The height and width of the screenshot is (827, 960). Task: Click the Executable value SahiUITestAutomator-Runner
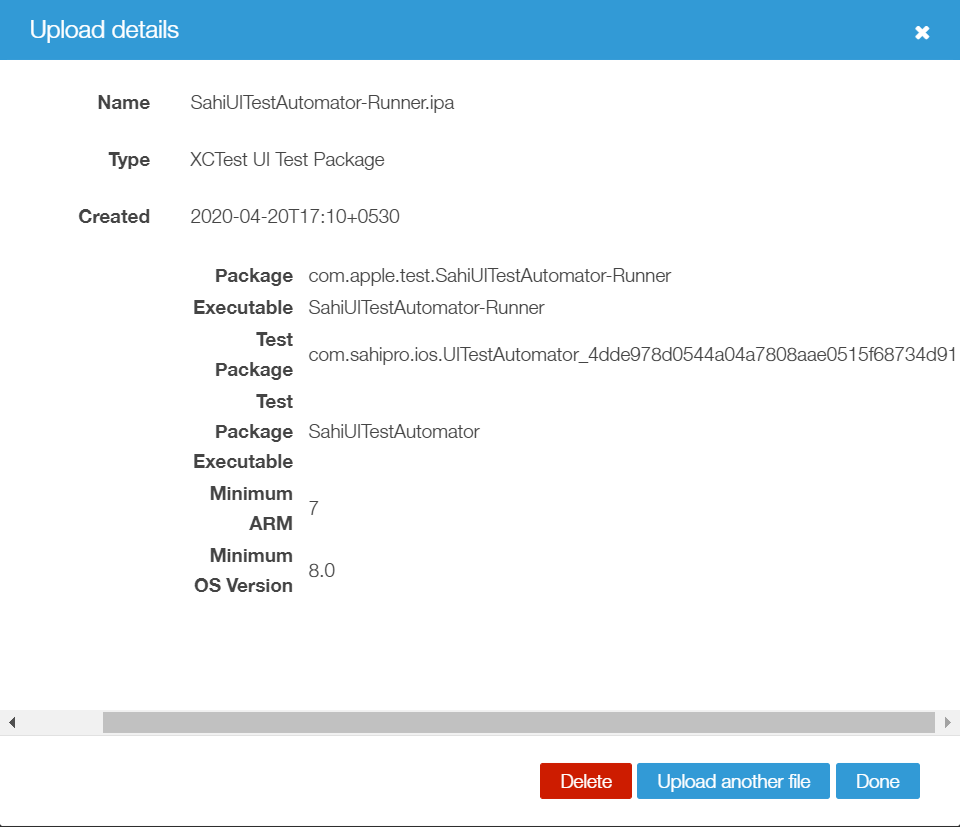[426, 308]
